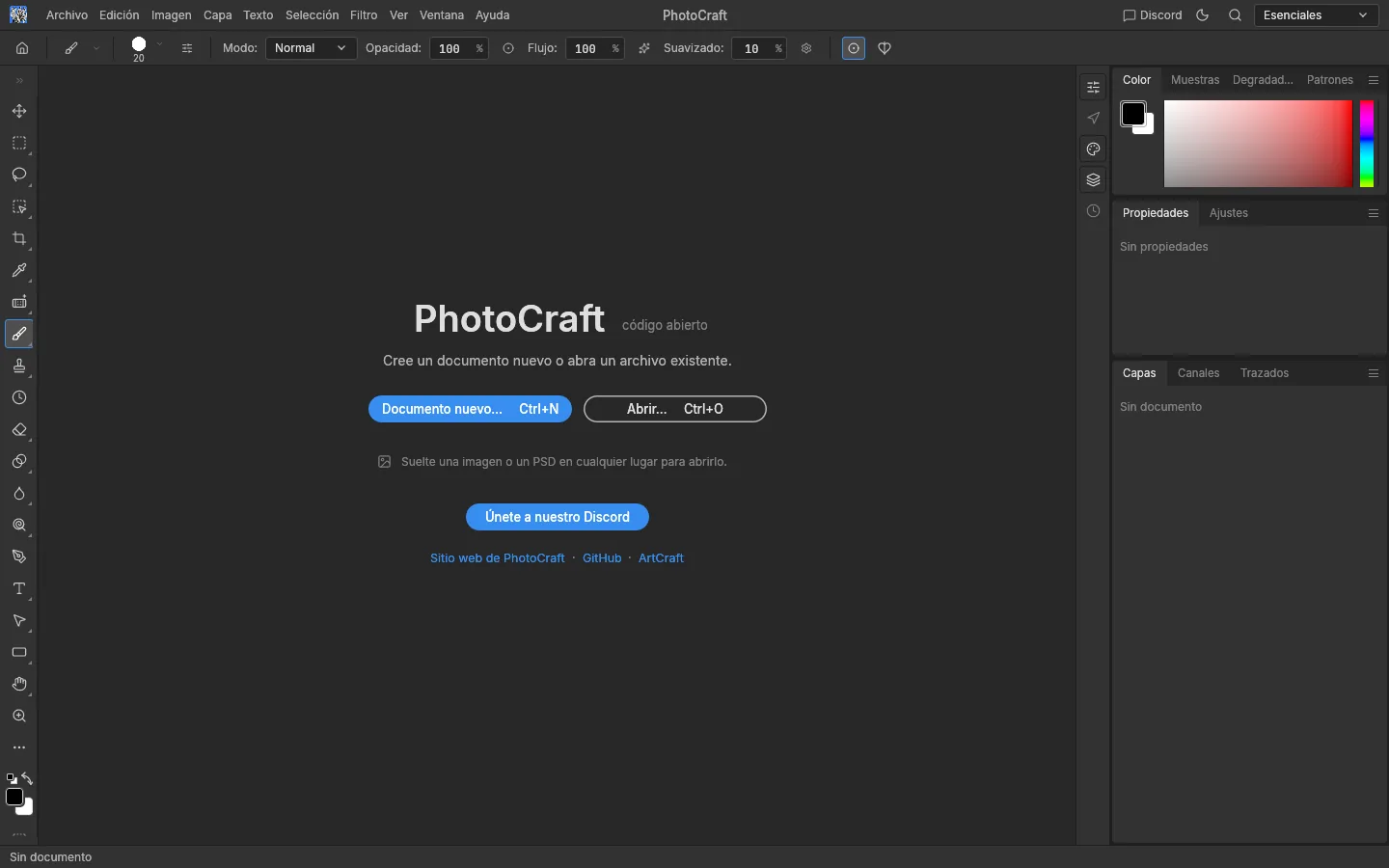Select the Rectangular Marquee tool
Image resolution: width=1389 pixels, height=868 pixels.
point(19,144)
